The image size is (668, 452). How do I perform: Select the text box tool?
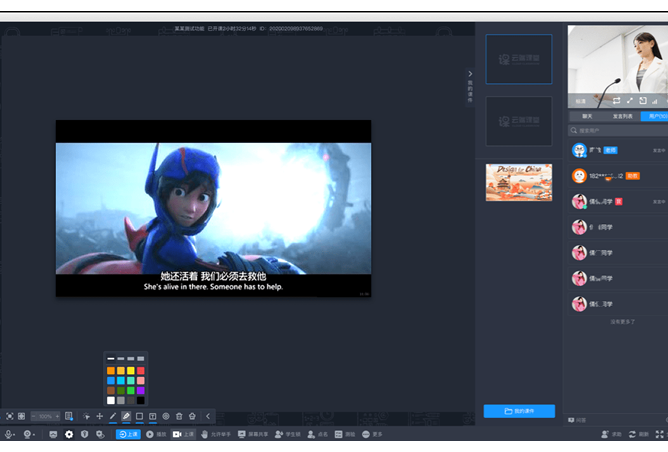[x=153, y=416]
